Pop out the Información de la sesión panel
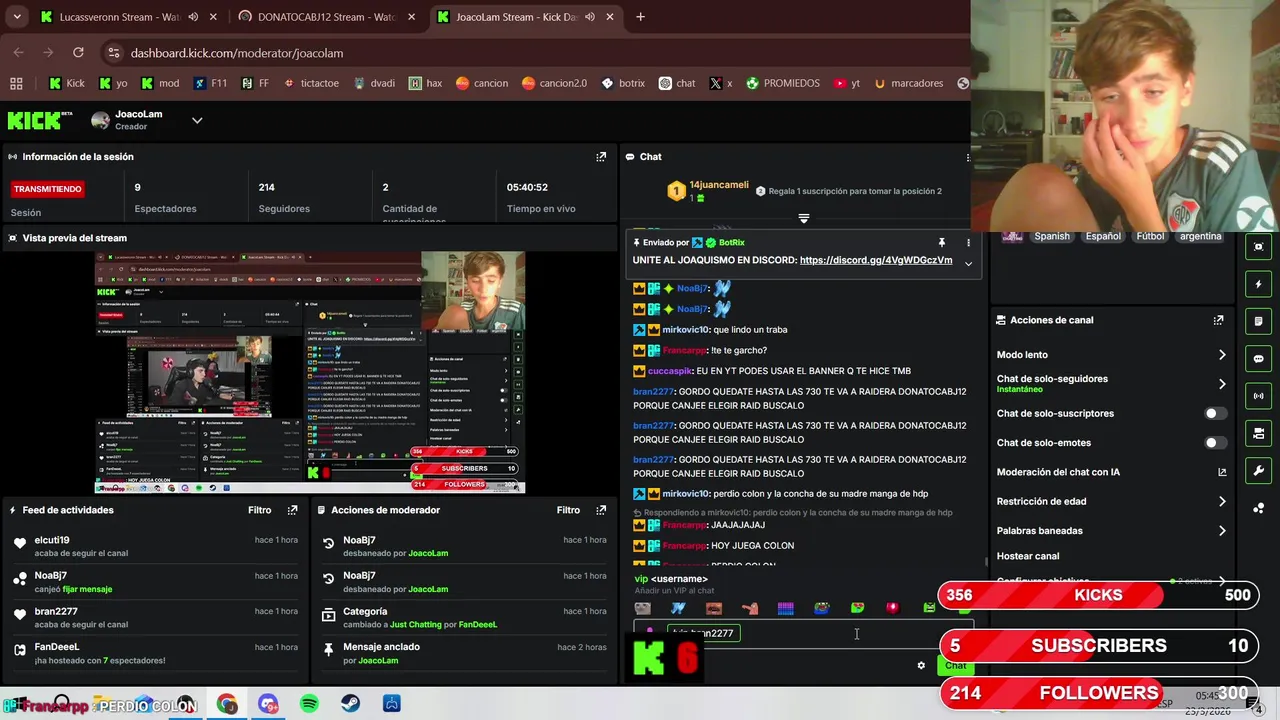 (x=601, y=157)
